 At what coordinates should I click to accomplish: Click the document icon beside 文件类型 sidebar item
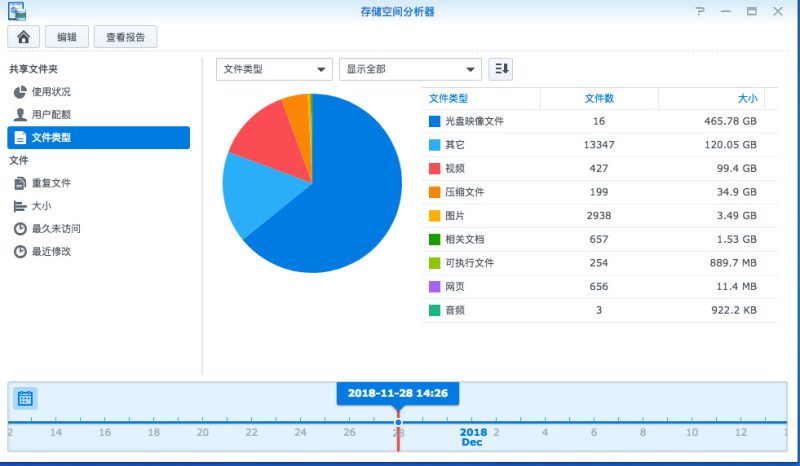pyautogui.click(x=20, y=137)
